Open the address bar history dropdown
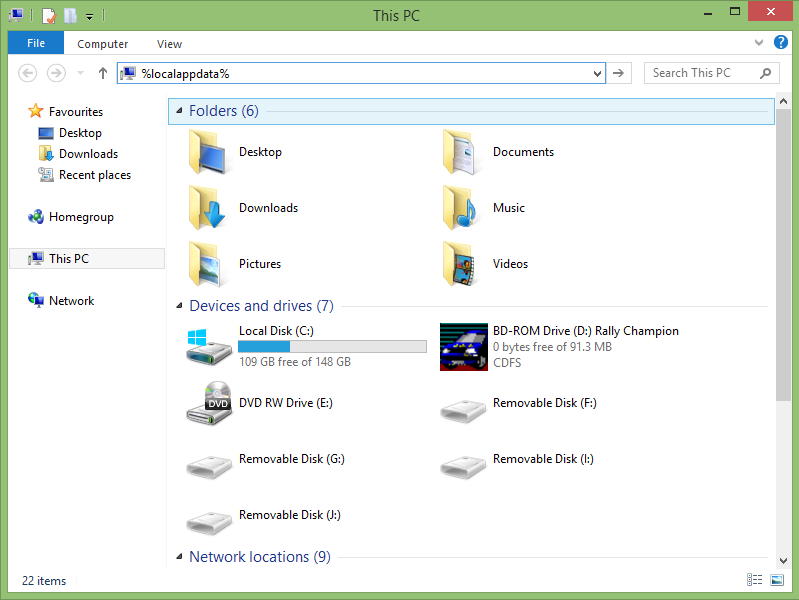Viewport: 799px width, 600px height. (x=598, y=73)
